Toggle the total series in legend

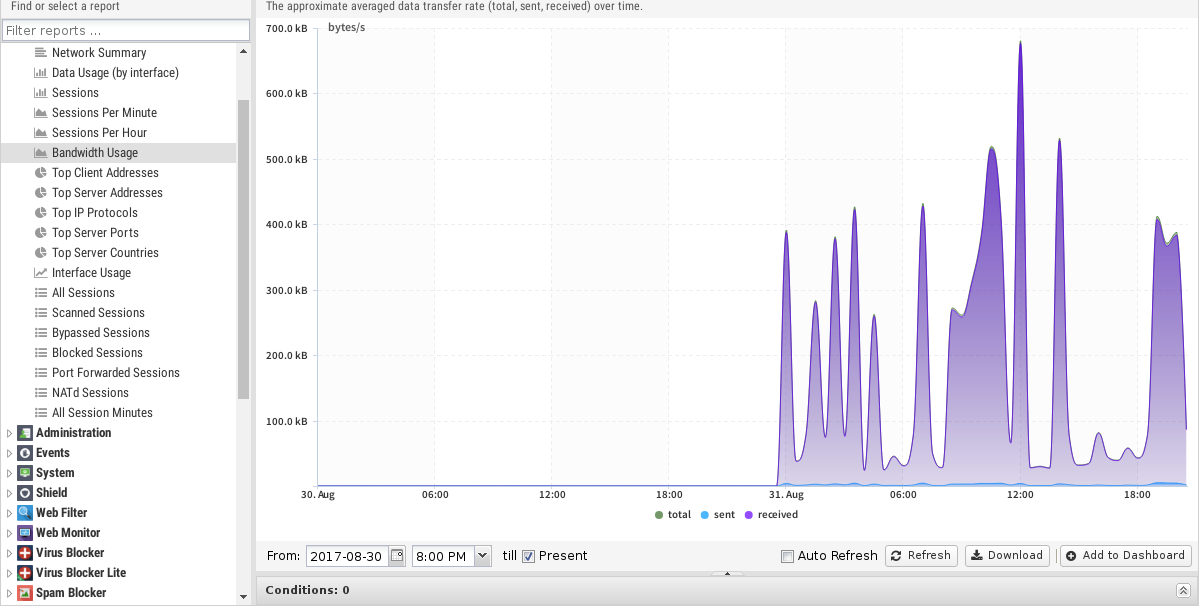tap(673, 515)
